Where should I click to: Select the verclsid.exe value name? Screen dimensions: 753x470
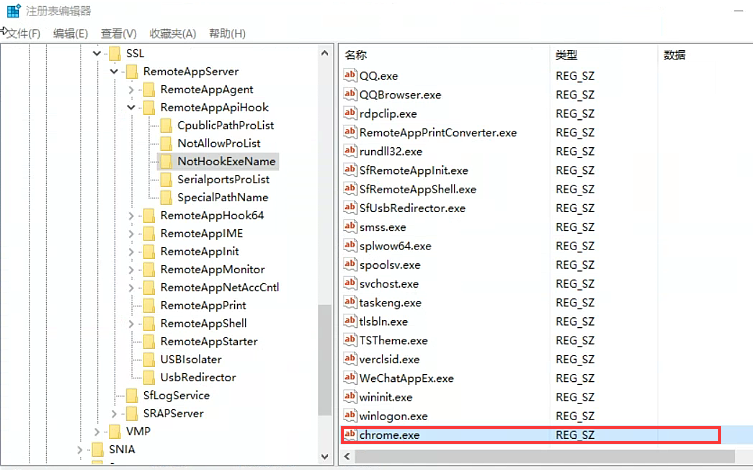(389, 360)
